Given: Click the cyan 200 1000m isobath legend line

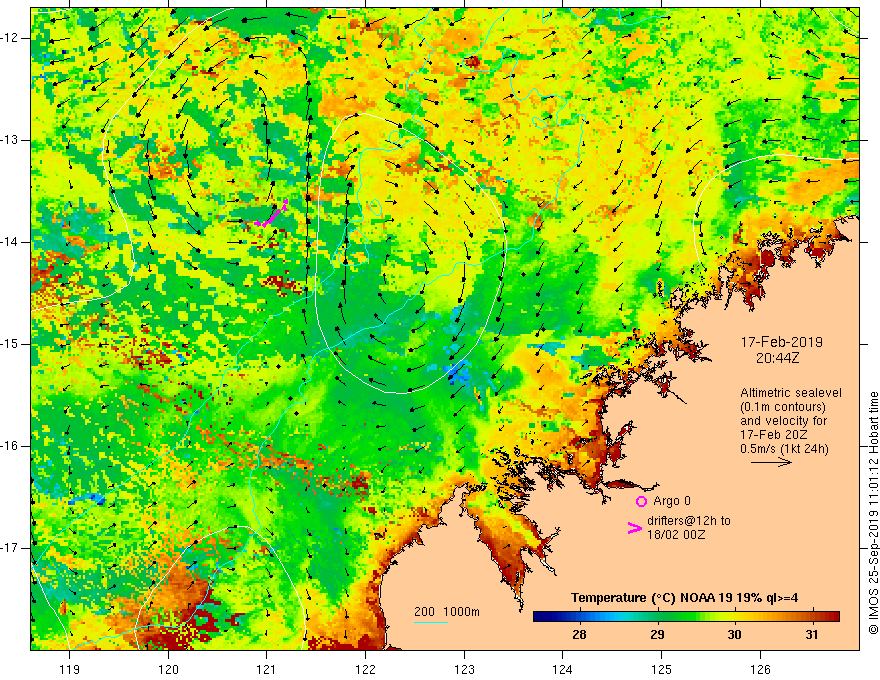Looking at the screenshot, I should [x=431, y=622].
